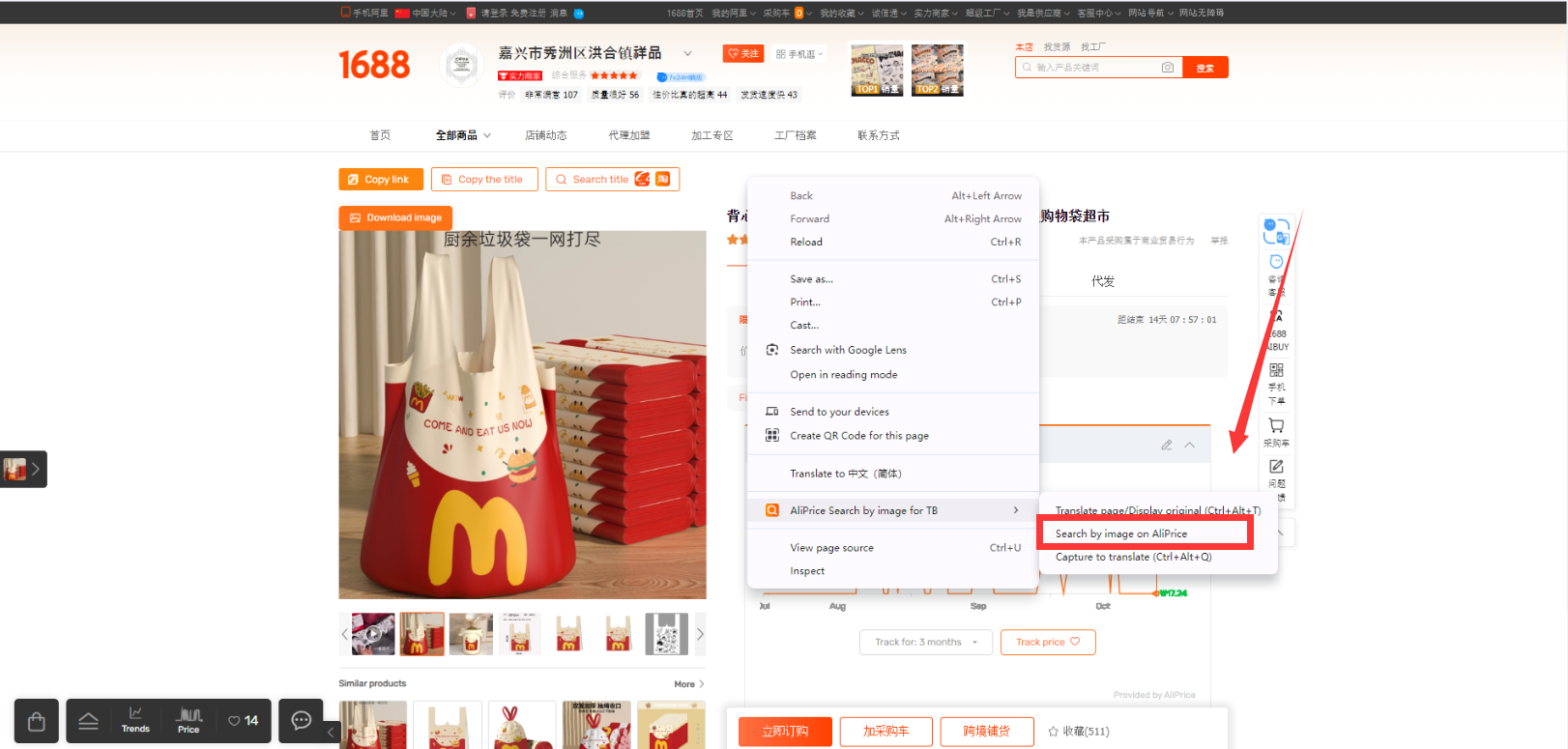
Task: Click the Taobao icon beside Search title
Action: (662, 179)
